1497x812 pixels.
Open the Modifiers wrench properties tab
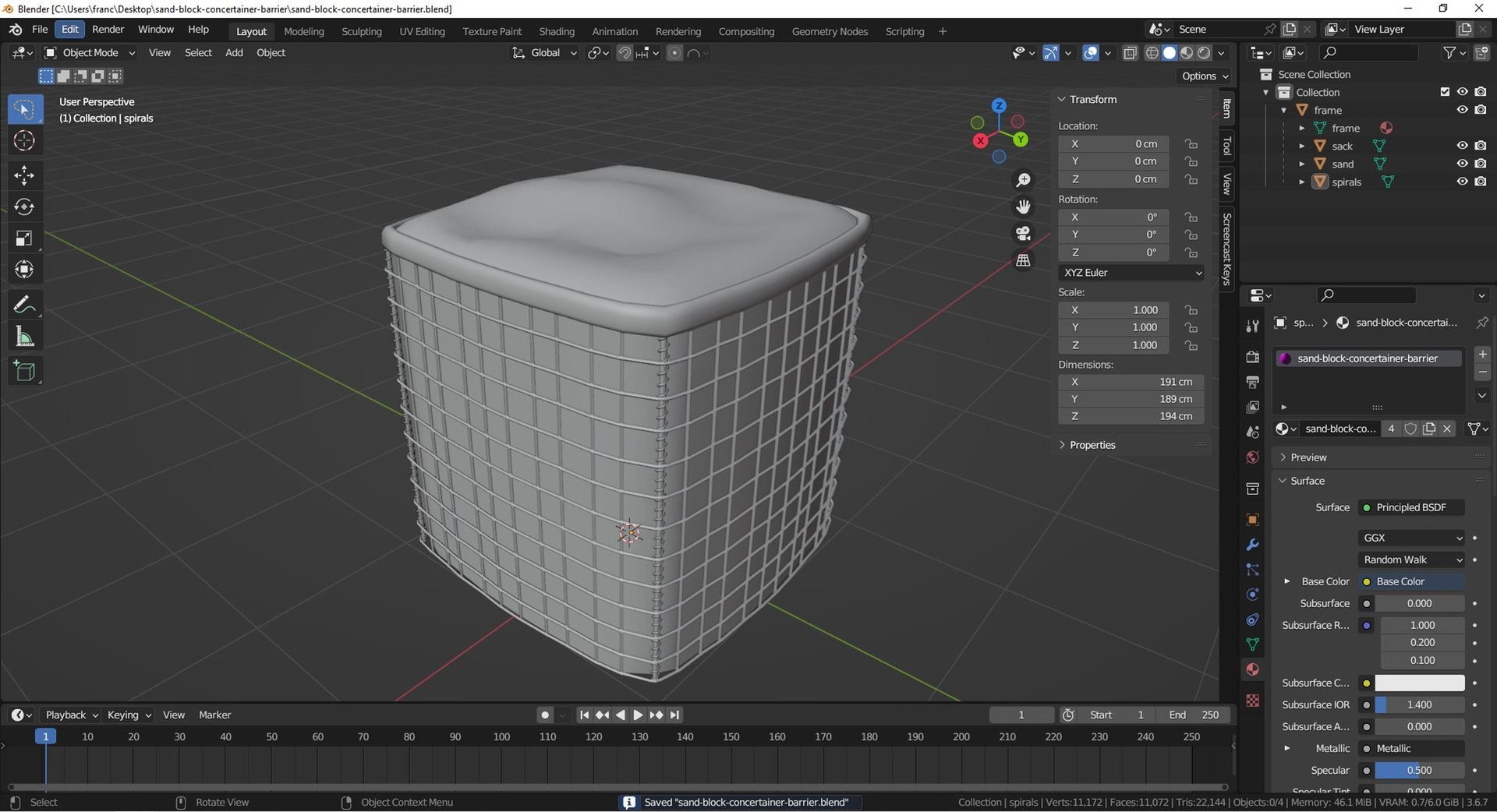coord(1252,545)
